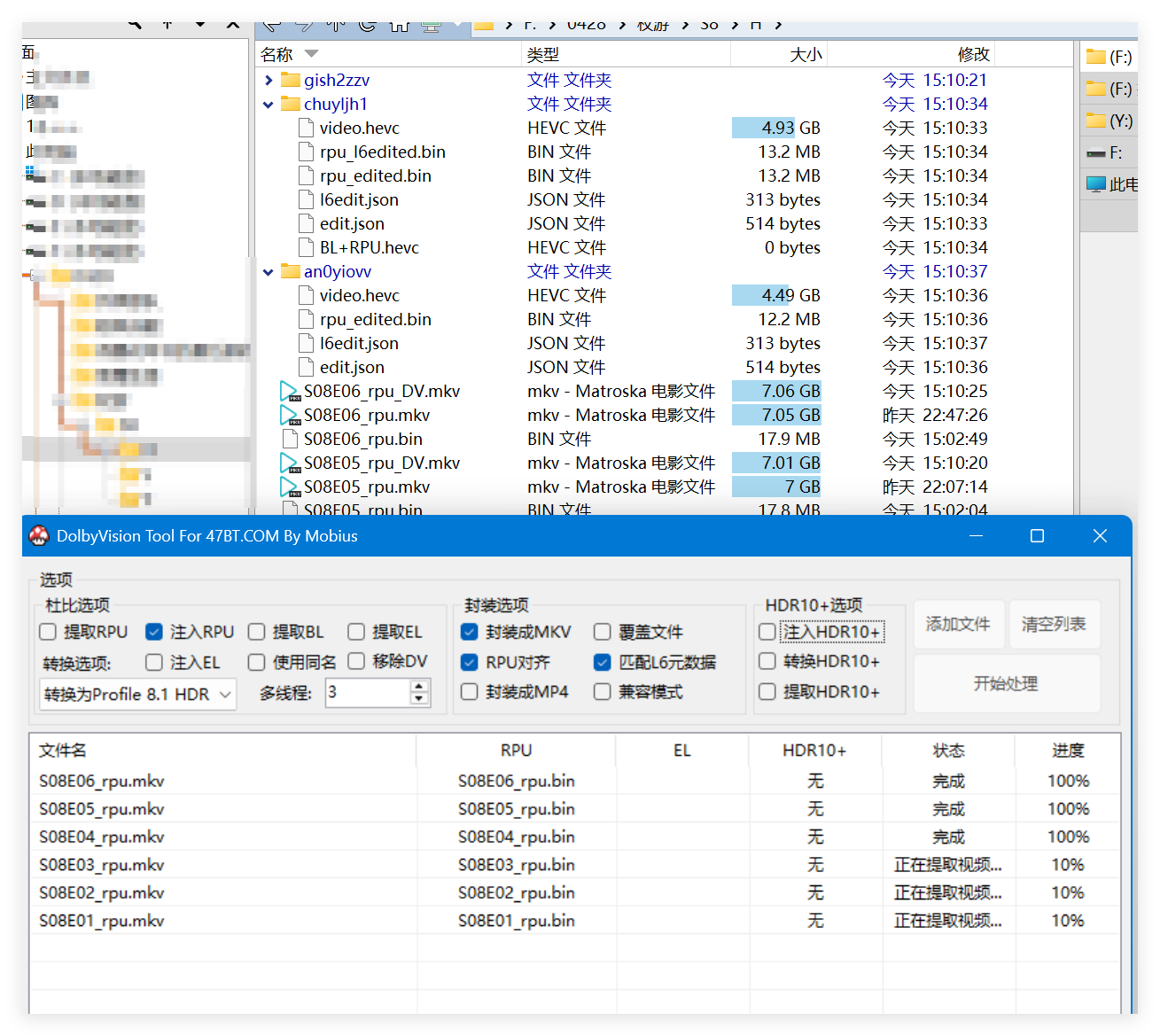The height and width of the screenshot is (1036, 1160).
Task: Select S08E03_rpu.mkv row in task list
Action: pos(102,865)
